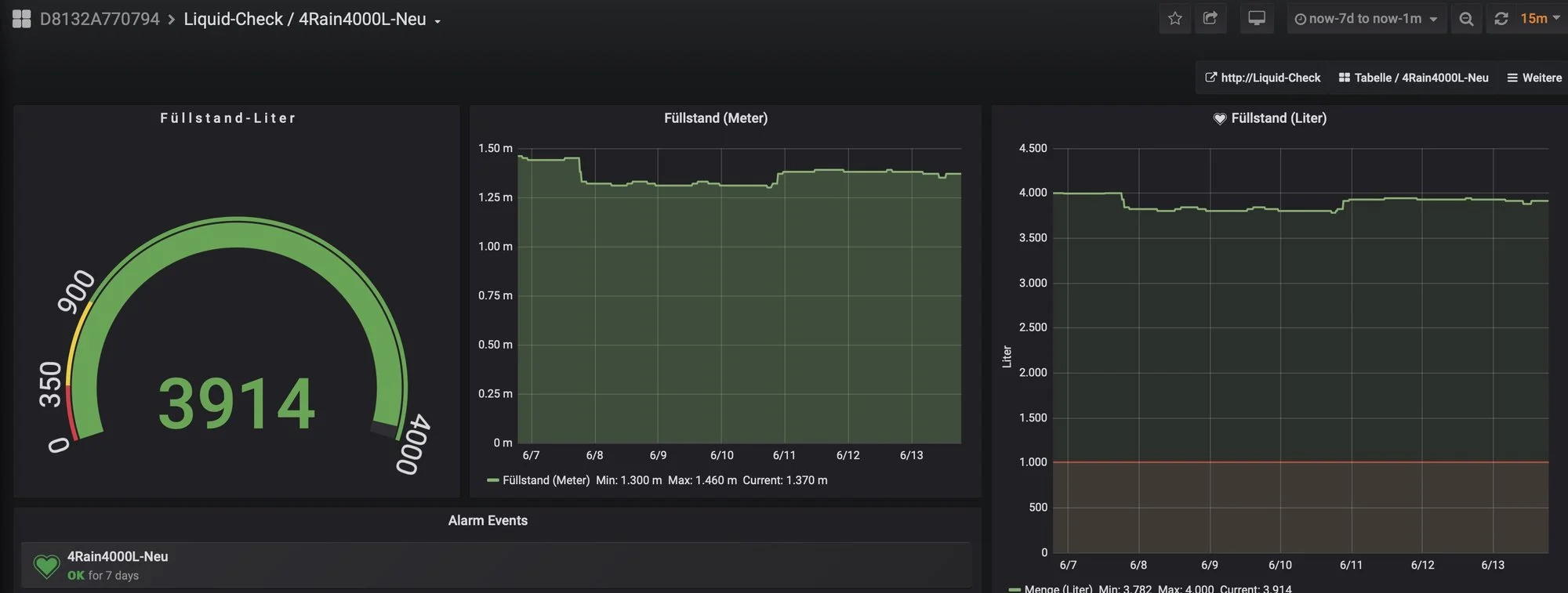The width and height of the screenshot is (1568, 593).
Task: Expand the 15m refresh interval dropdown
Action: tap(1540, 19)
